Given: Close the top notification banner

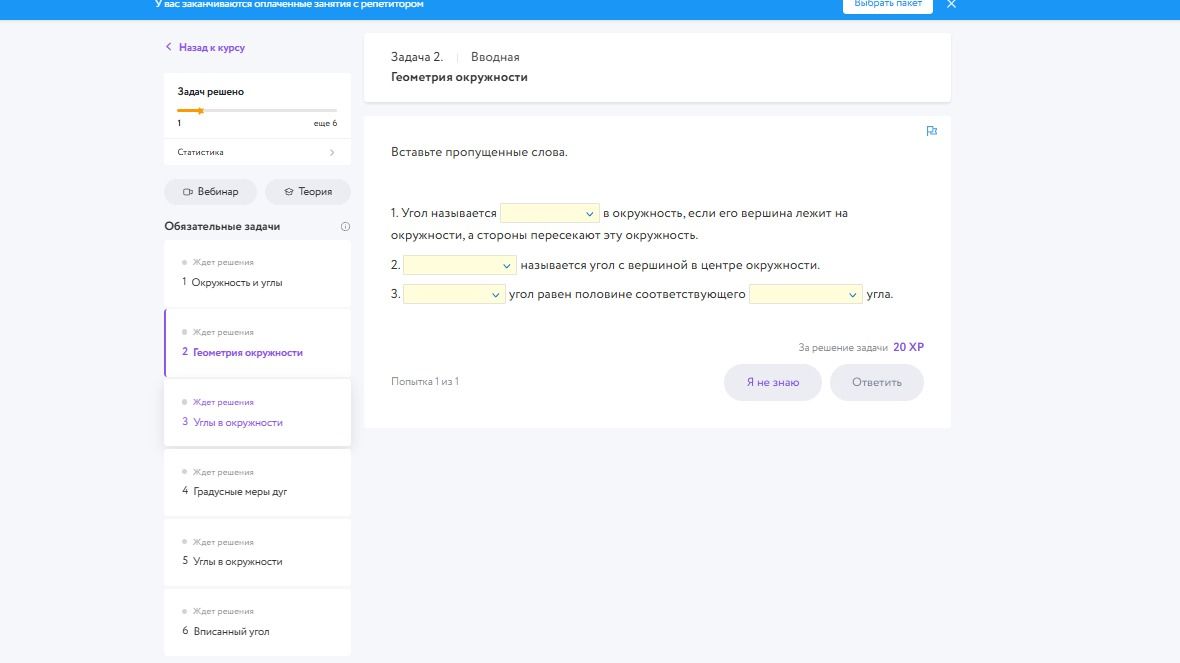Looking at the screenshot, I should 951,5.
